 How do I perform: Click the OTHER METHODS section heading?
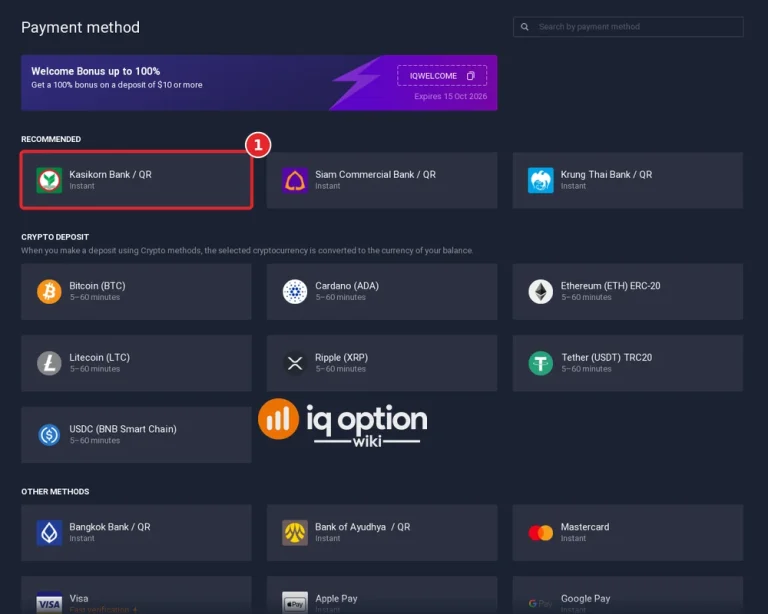pyautogui.click(x=55, y=492)
